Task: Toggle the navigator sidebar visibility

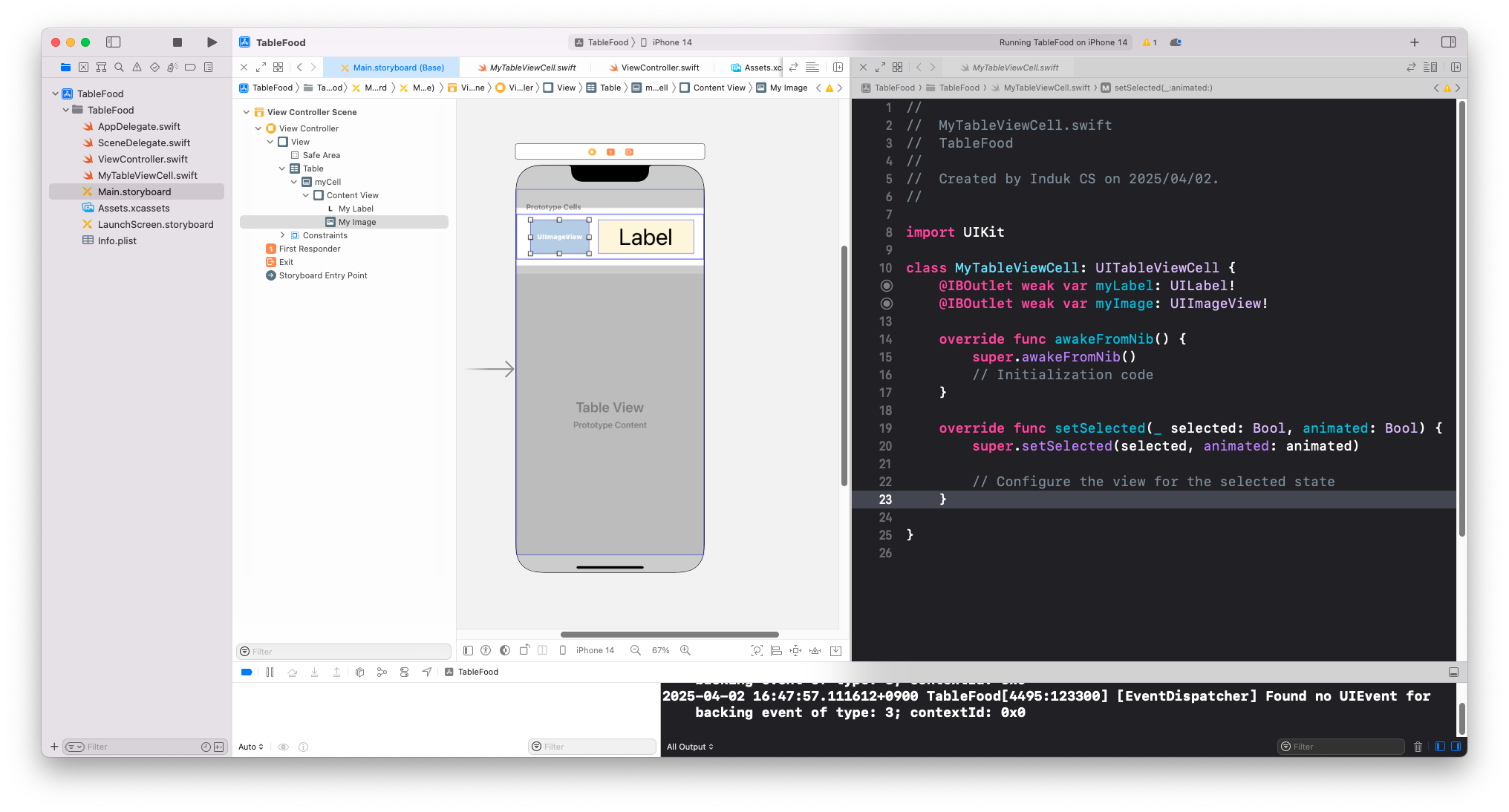Action: coord(113,42)
